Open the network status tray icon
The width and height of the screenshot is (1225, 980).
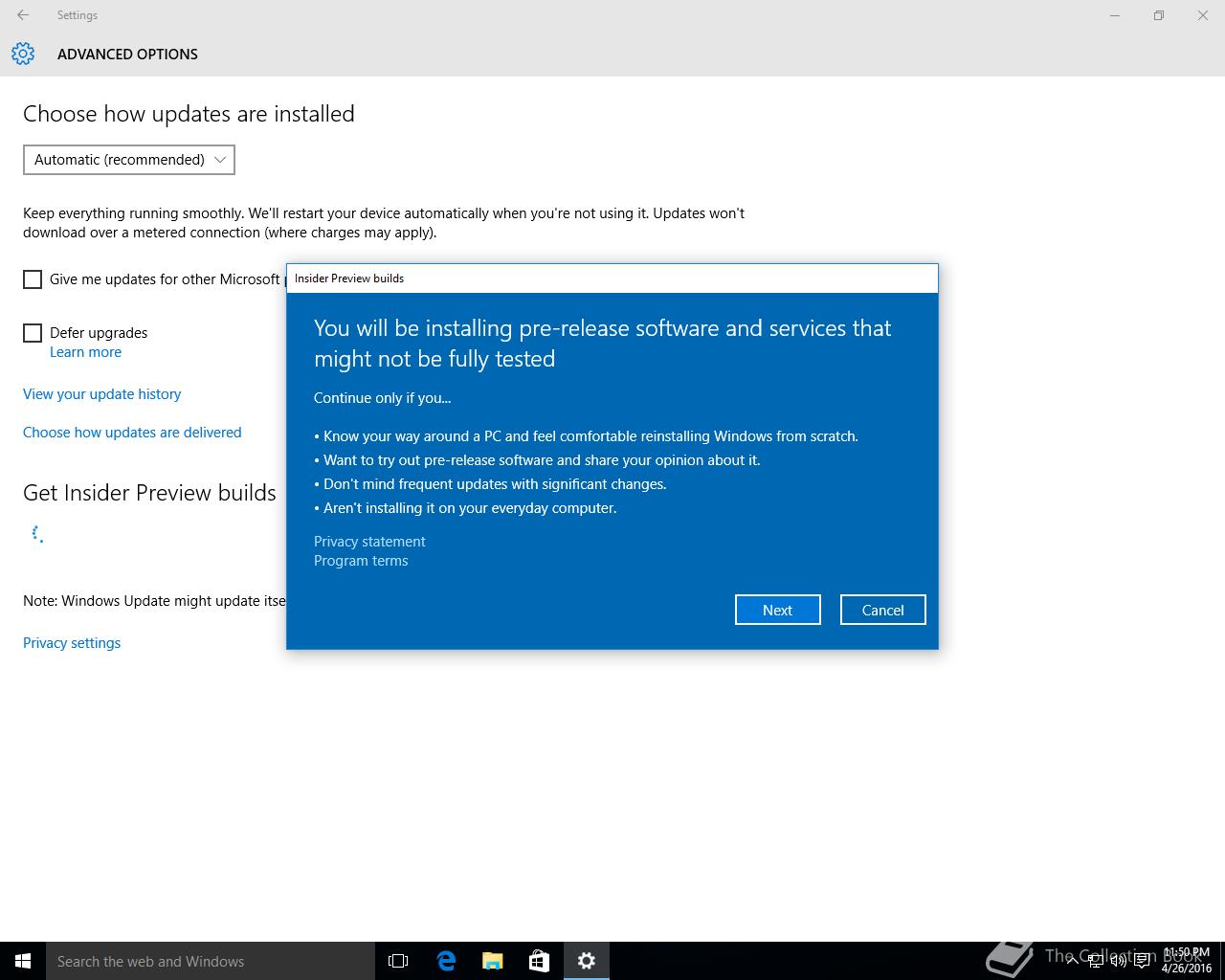point(1095,961)
